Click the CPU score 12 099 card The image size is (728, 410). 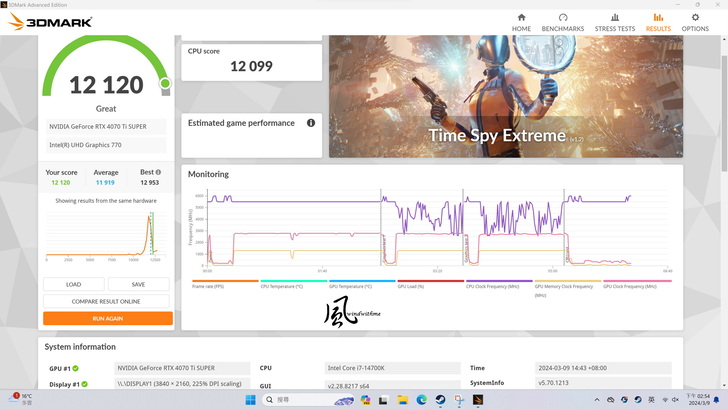(x=251, y=63)
